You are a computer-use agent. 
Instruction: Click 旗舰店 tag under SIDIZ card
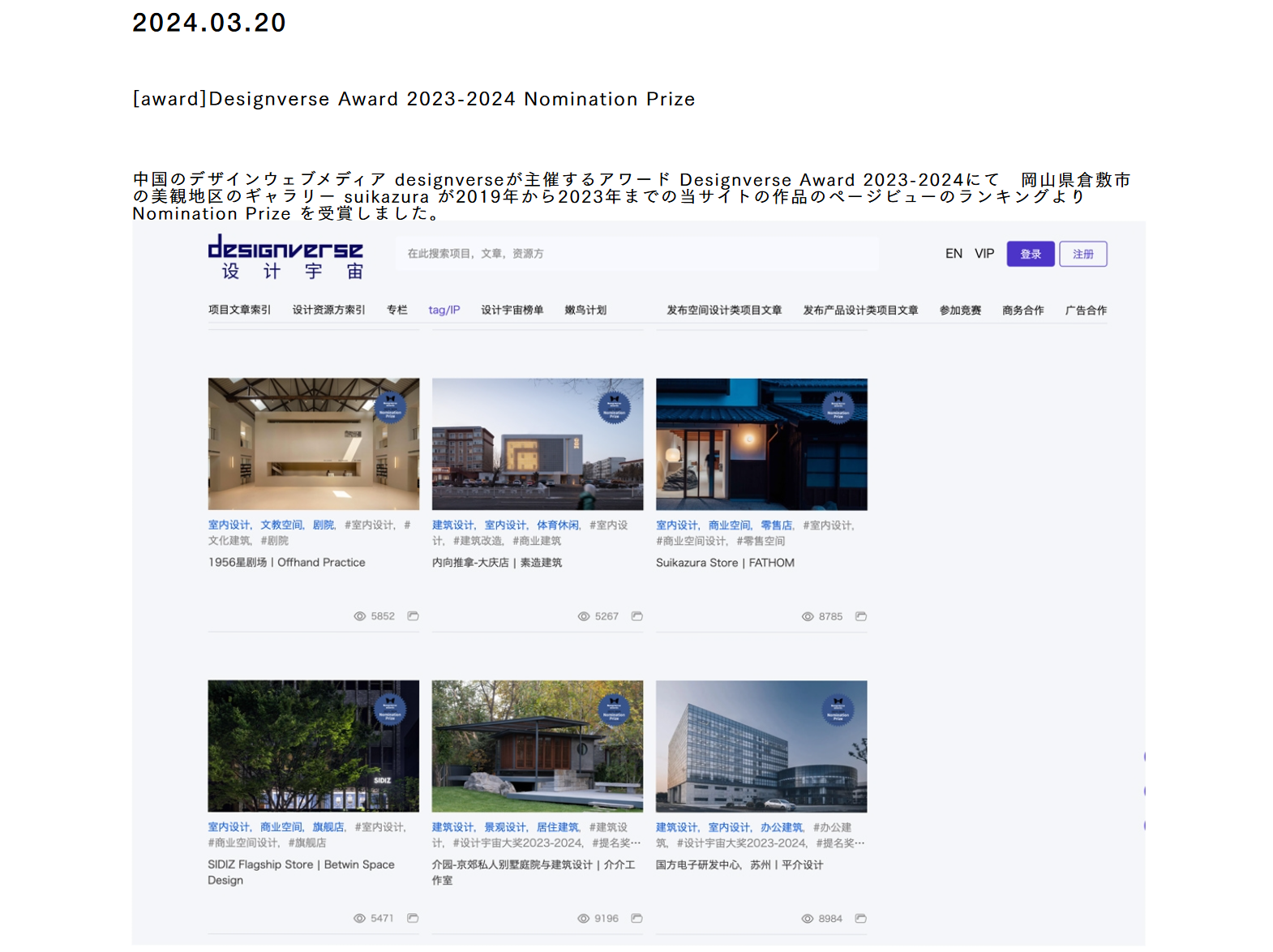pos(328,827)
